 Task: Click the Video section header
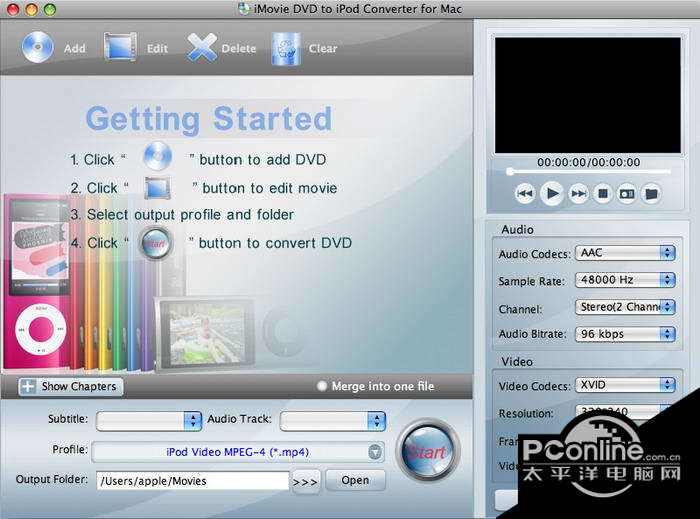click(x=517, y=361)
